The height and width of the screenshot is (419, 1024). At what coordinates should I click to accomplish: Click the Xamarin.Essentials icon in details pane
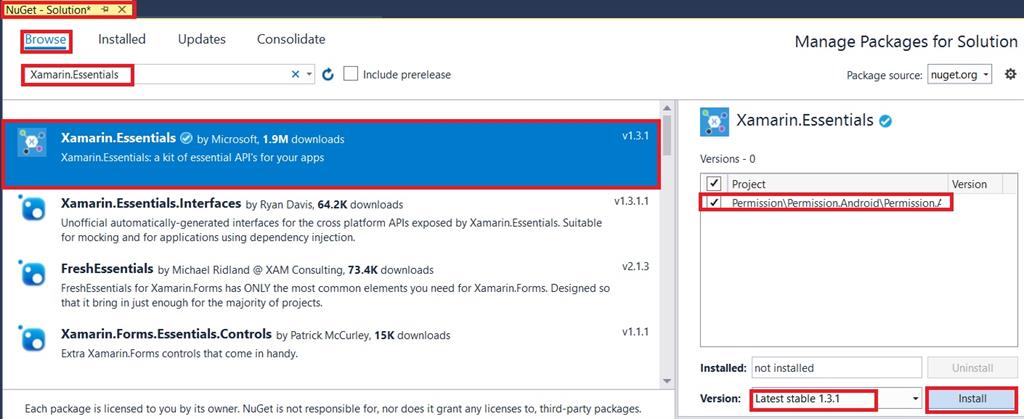(x=714, y=122)
